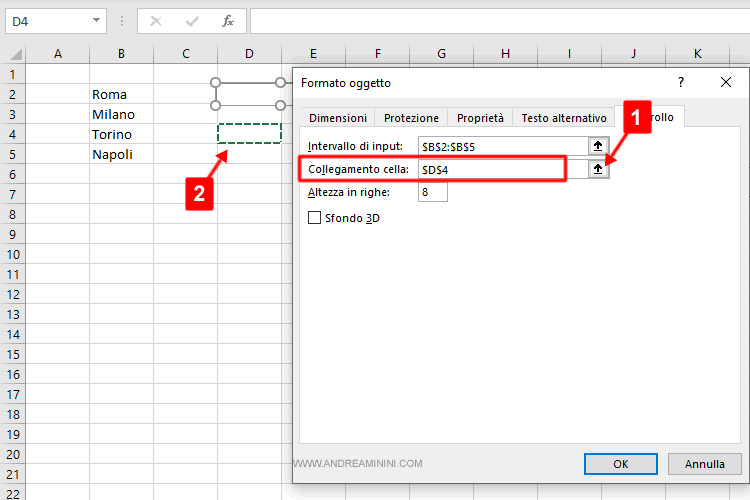This screenshot has width=750, height=500.
Task: Select column K header
Action: click(697, 54)
